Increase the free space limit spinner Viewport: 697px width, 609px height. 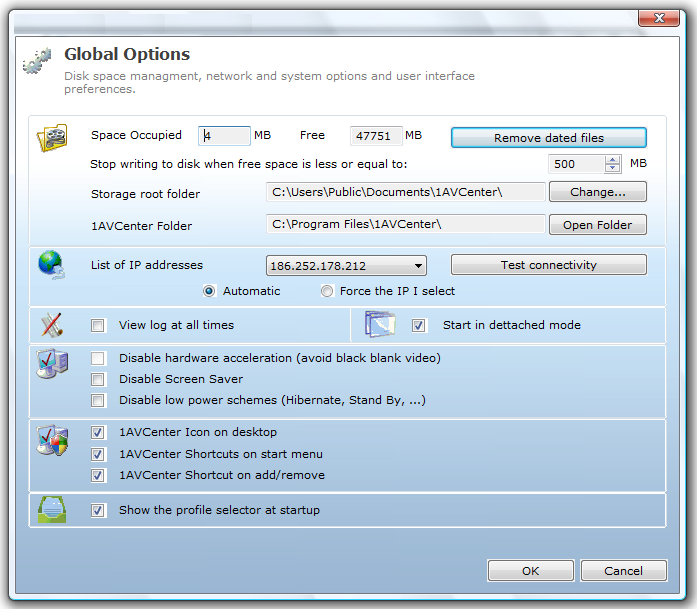[613, 159]
